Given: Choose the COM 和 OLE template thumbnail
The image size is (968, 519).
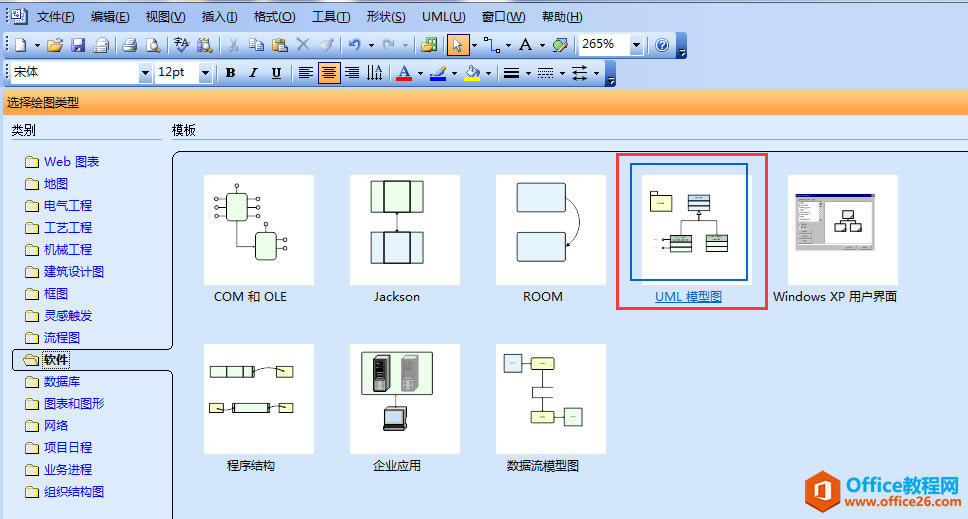Looking at the screenshot, I should click(x=259, y=230).
